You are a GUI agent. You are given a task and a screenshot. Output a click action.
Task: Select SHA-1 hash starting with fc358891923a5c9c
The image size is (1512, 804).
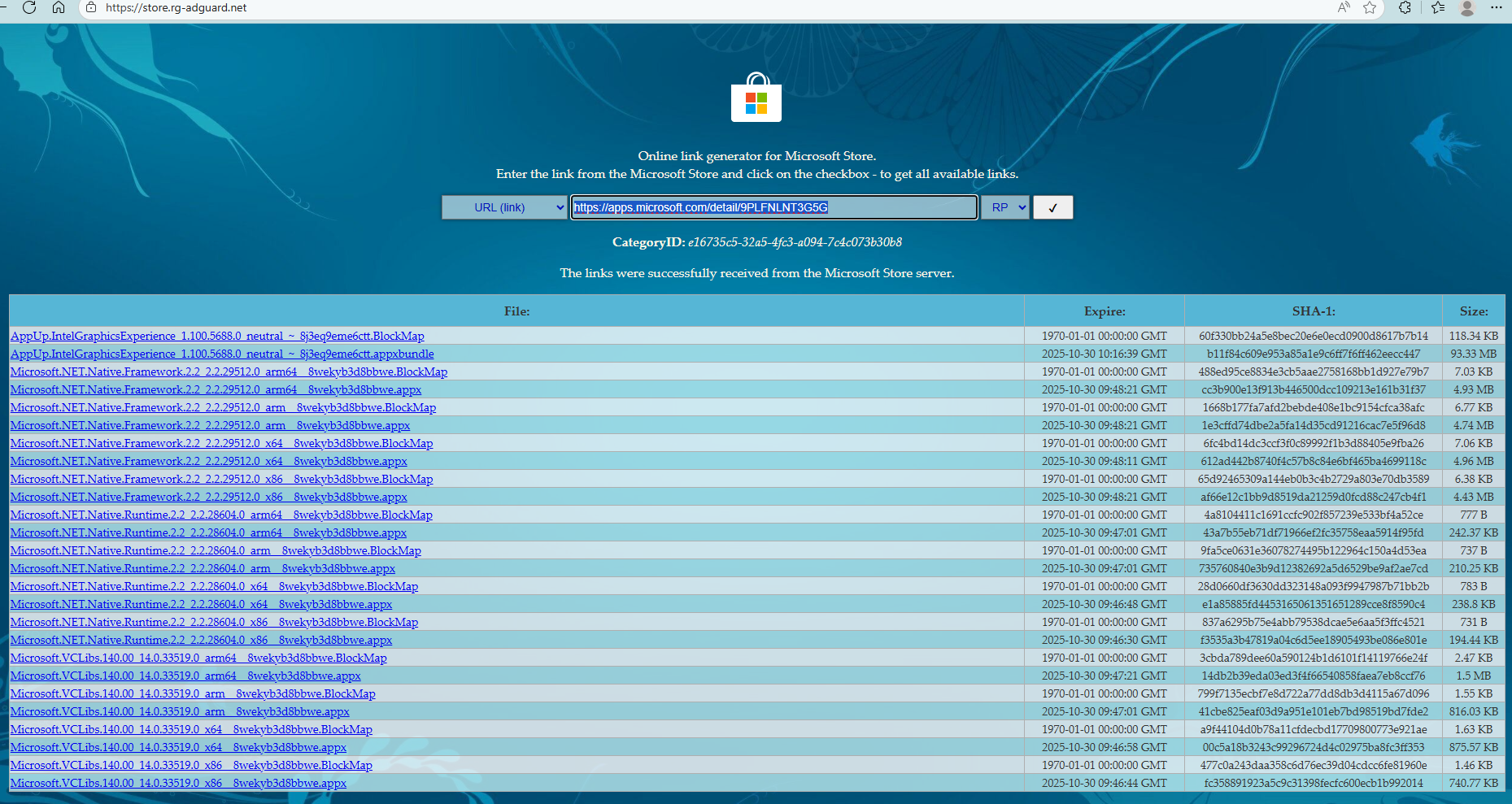[x=1314, y=783]
